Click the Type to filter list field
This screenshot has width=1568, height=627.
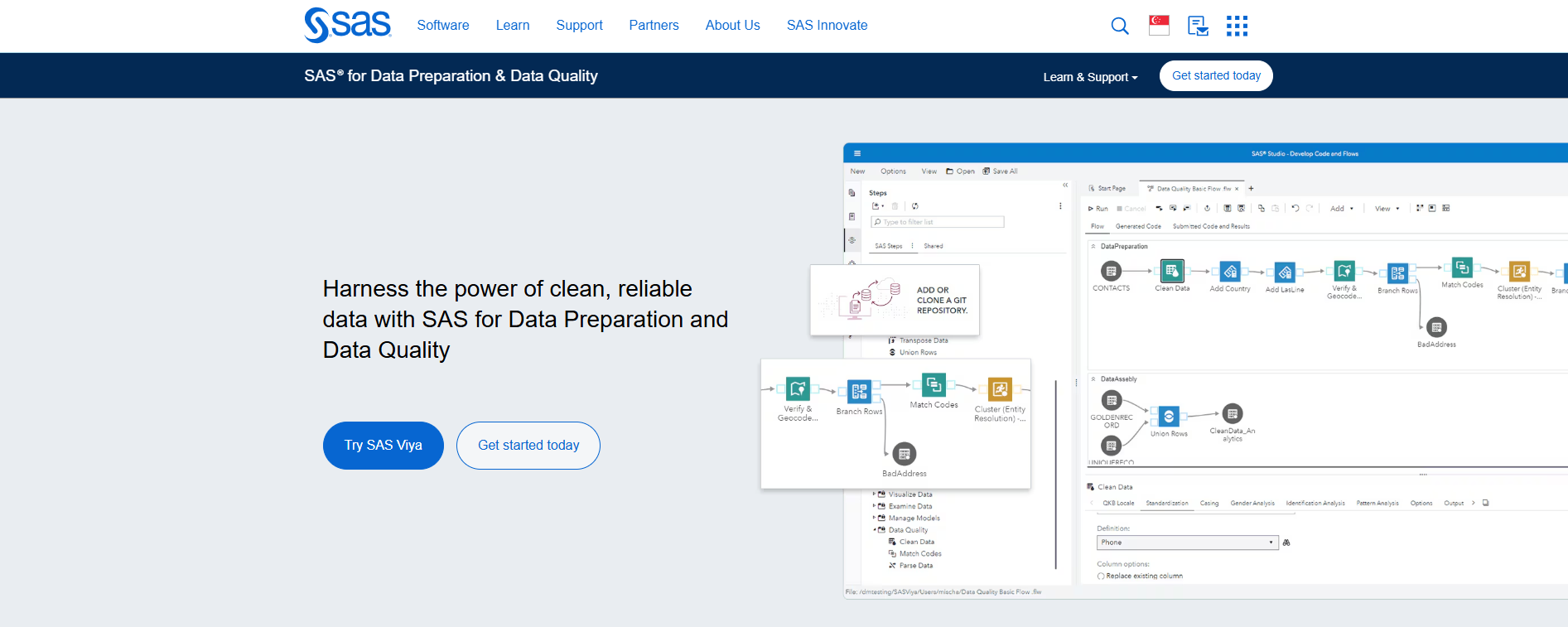click(938, 222)
